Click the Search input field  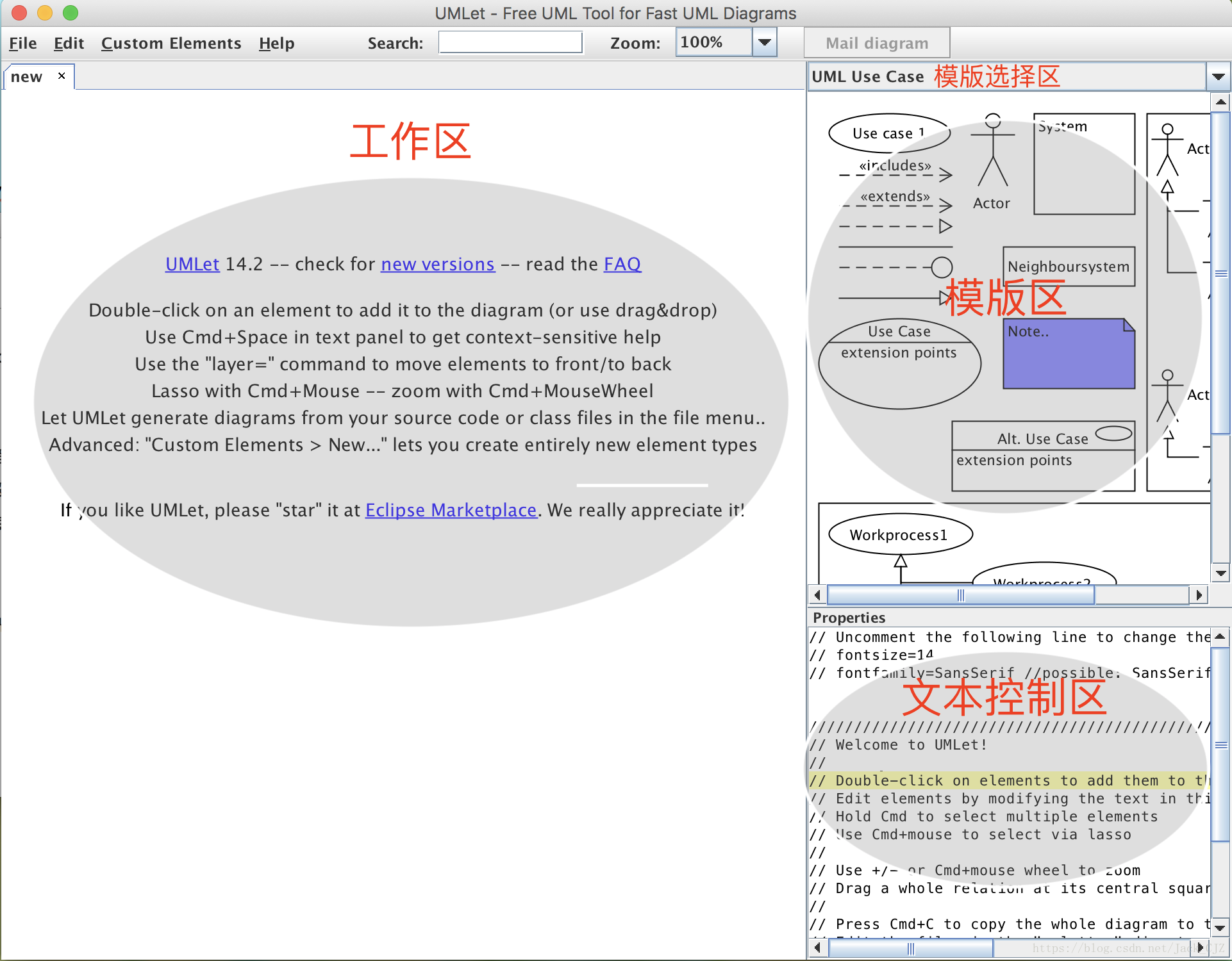click(510, 43)
